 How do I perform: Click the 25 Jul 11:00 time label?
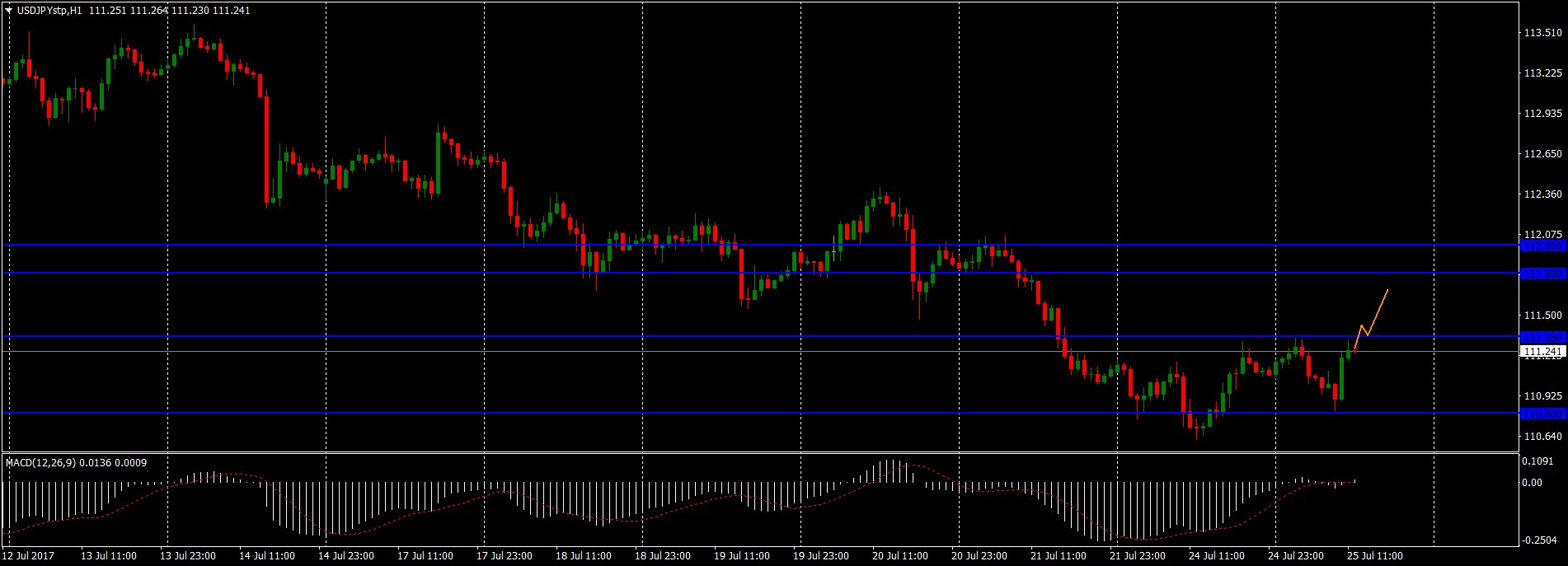tap(1375, 556)
